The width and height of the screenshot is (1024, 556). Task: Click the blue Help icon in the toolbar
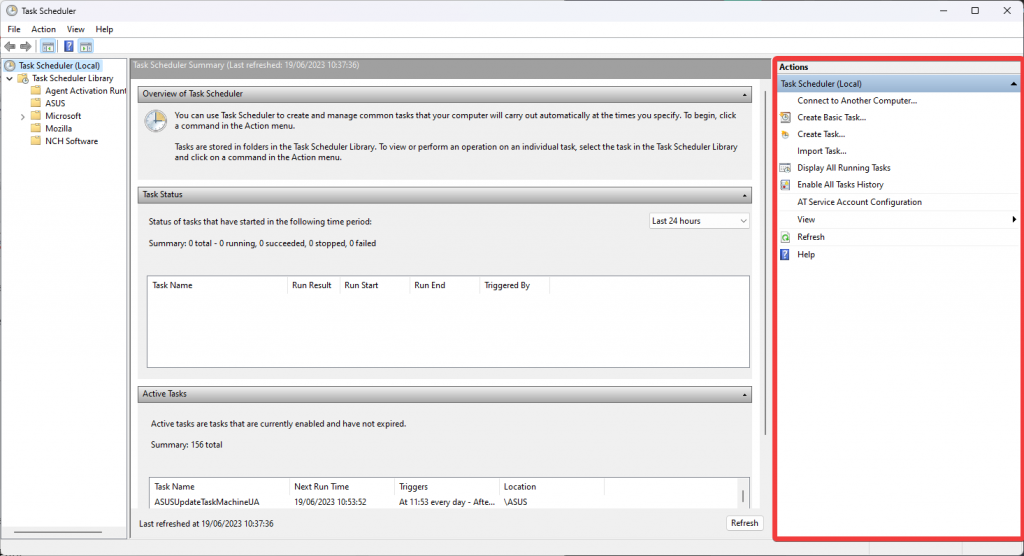click(x=69, y=46)
